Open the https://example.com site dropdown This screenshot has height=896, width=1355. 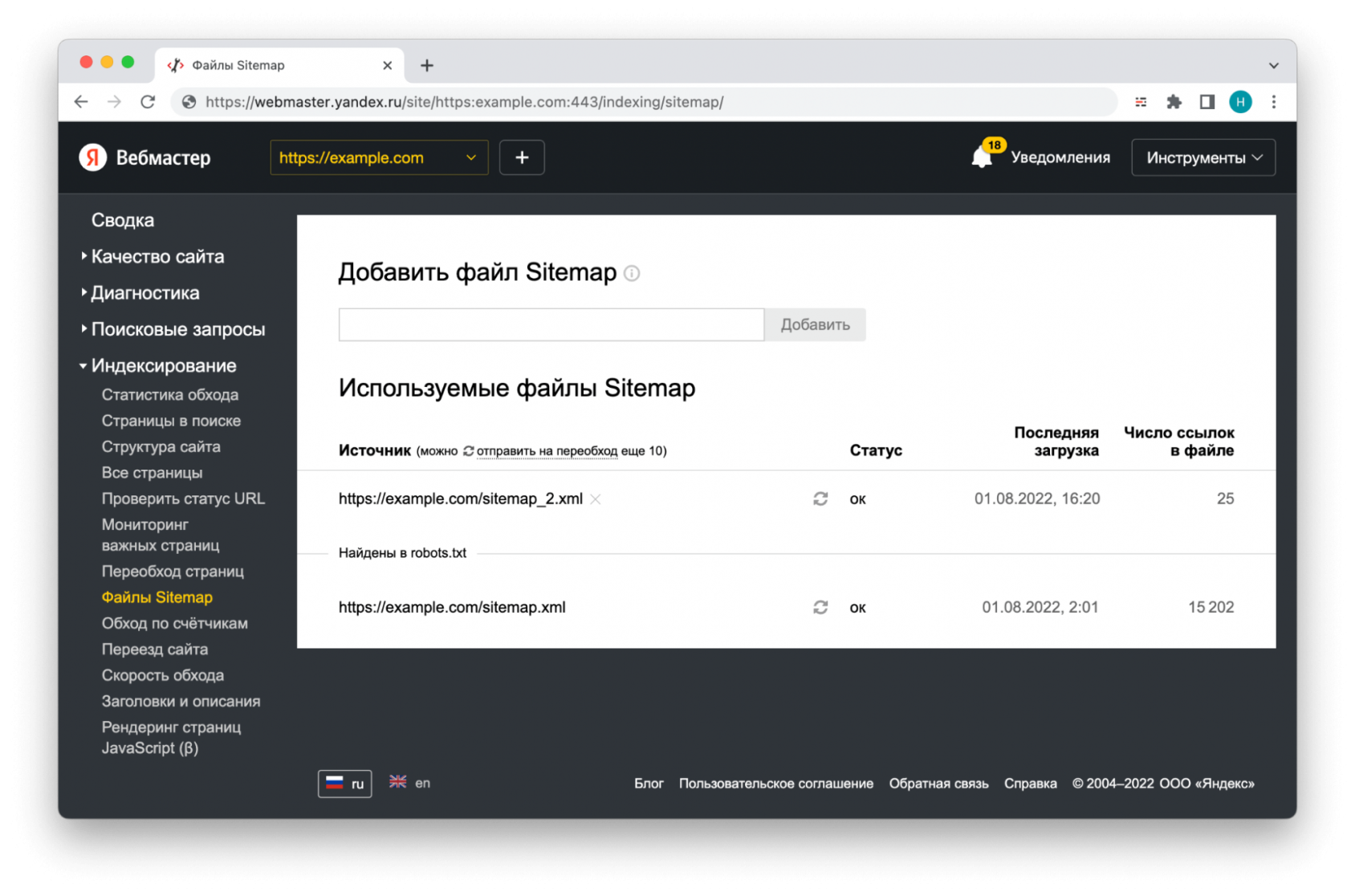click(379, 157)
